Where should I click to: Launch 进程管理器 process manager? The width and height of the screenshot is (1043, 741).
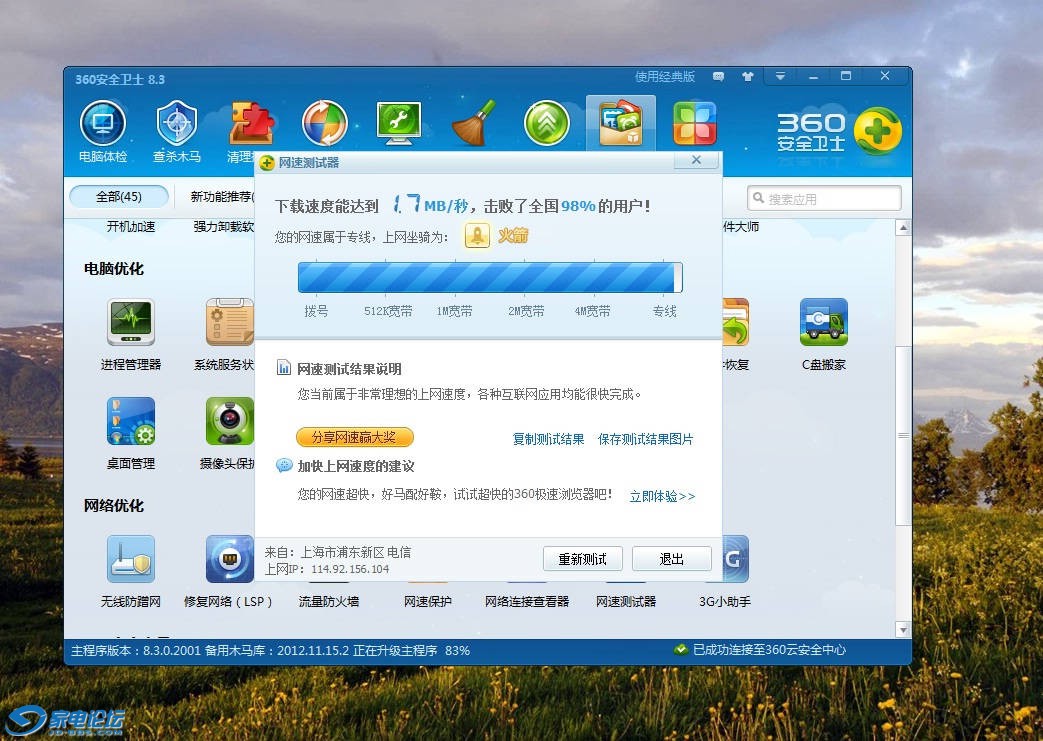click(x=131, y=323)
